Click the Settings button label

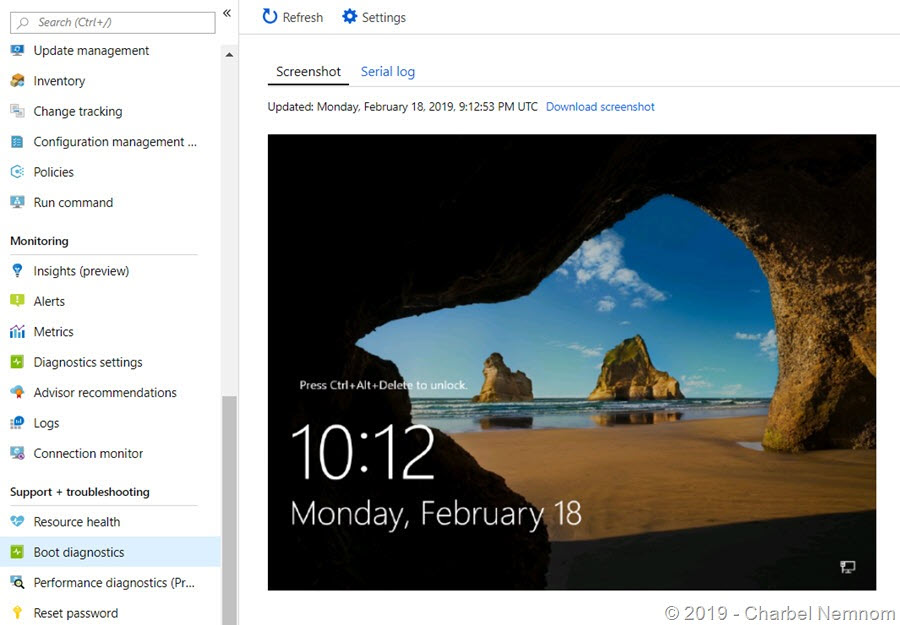(383, 18)
